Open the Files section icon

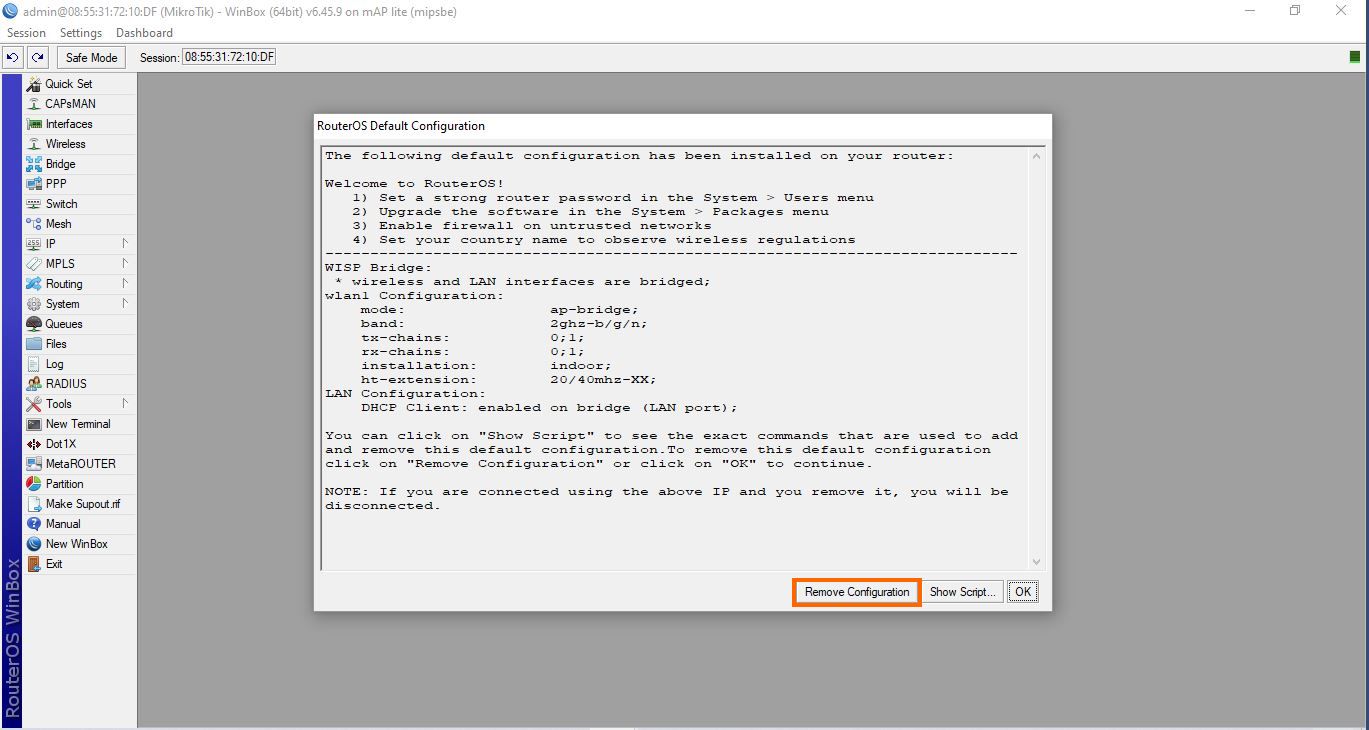pyautogui.click(x=34, y=344)
